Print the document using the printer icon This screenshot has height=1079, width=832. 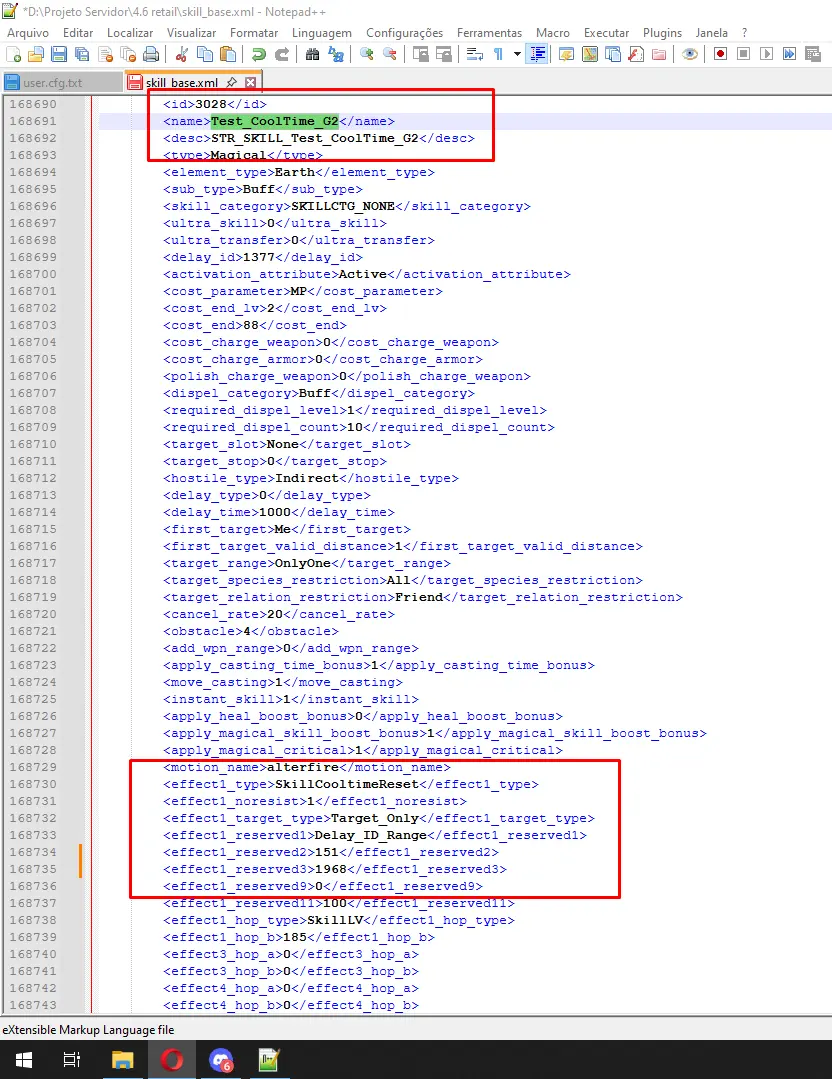click(151, 54)
